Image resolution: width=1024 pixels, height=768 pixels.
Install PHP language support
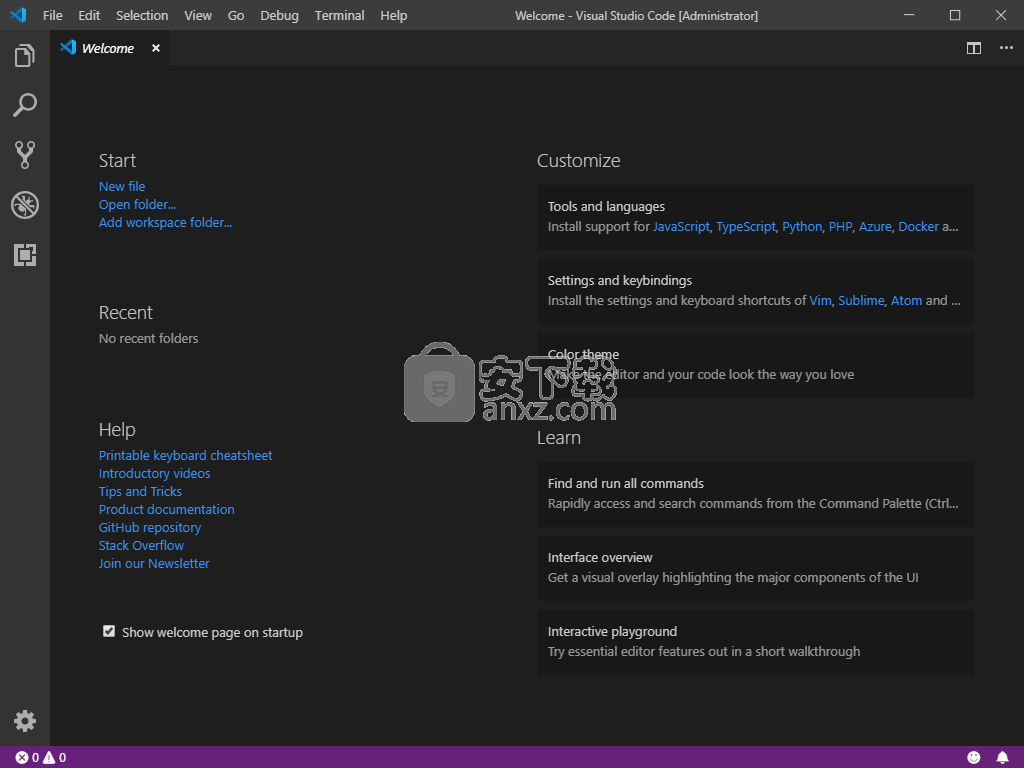point(840,227)
